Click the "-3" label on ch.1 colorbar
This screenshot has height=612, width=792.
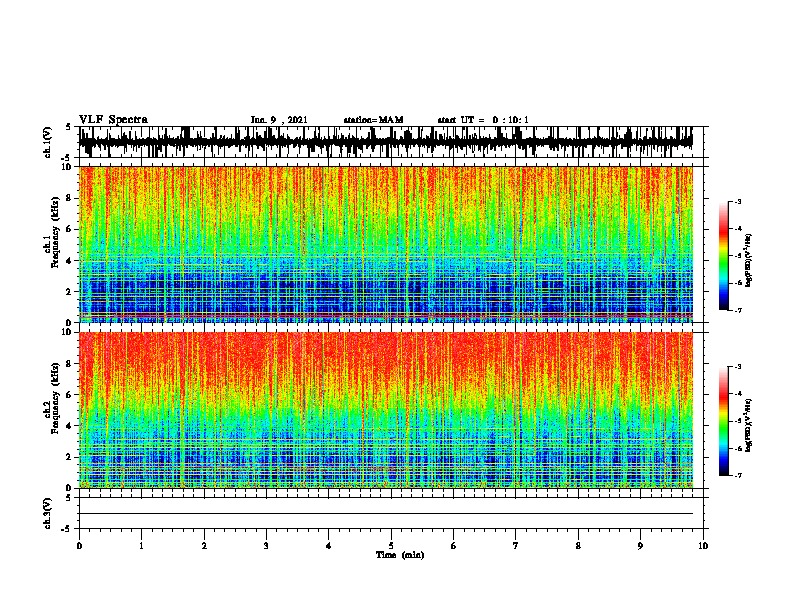pyautogui.click(x=737, y=202)
